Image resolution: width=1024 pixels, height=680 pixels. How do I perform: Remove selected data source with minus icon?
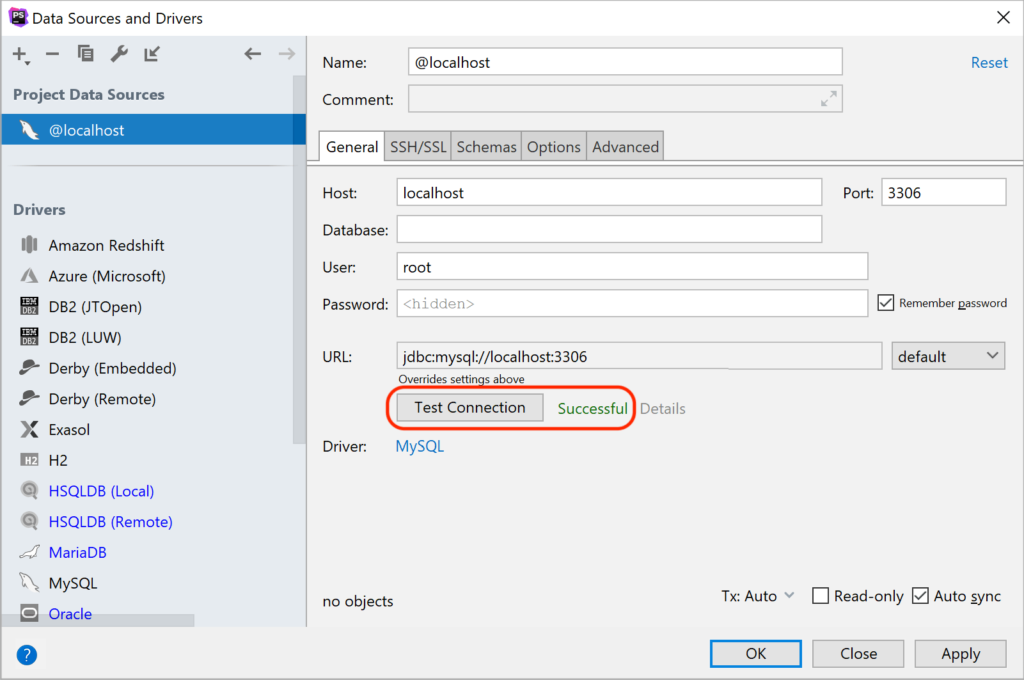point(52,54)
